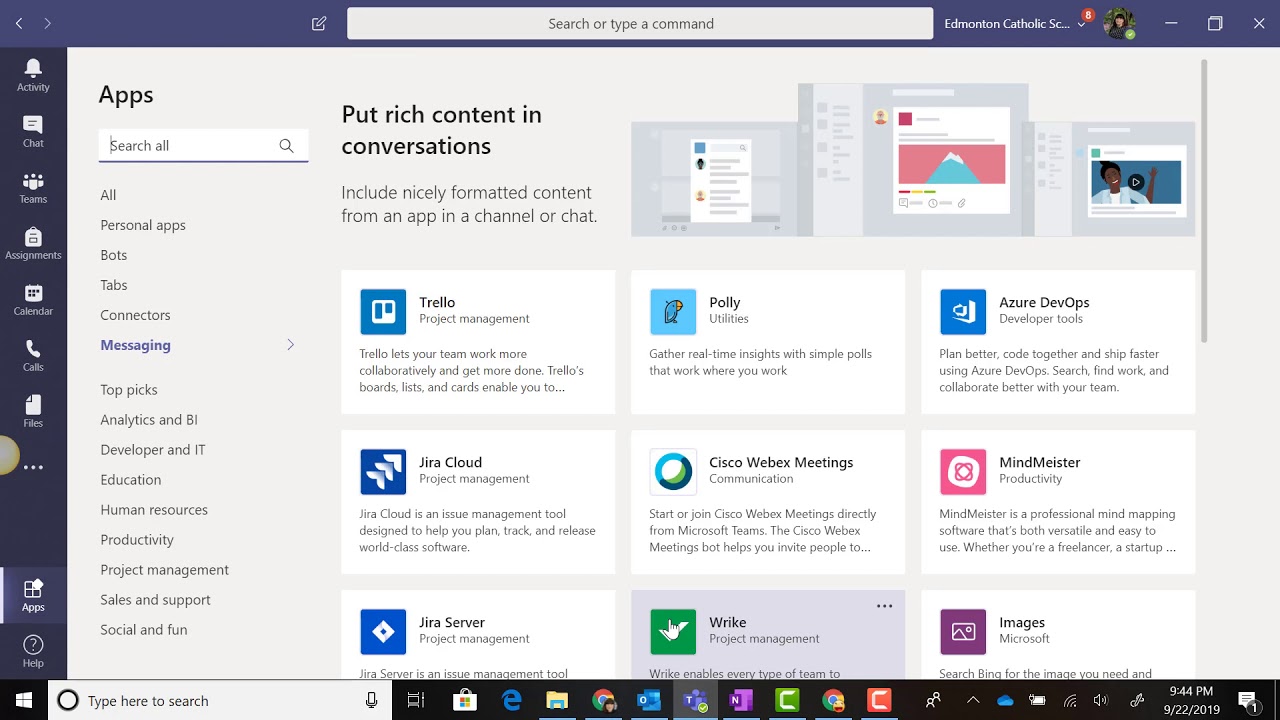Image resolution: width=1280 pixels, height=720 pixels.
Task: Go back with the left arrow
Action: [x=20, y=23]
